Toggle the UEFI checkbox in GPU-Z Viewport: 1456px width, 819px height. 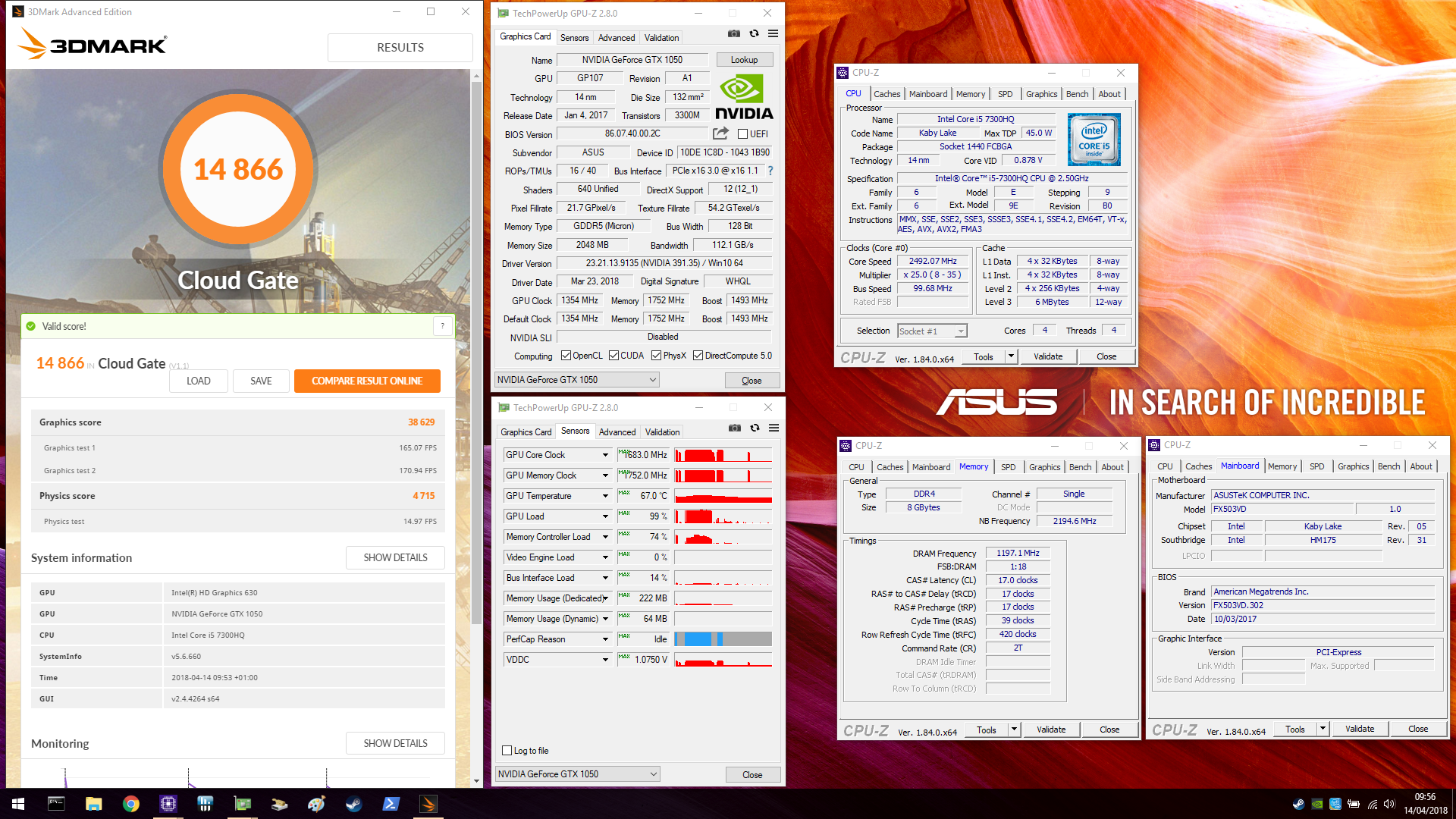pos(742,134)
